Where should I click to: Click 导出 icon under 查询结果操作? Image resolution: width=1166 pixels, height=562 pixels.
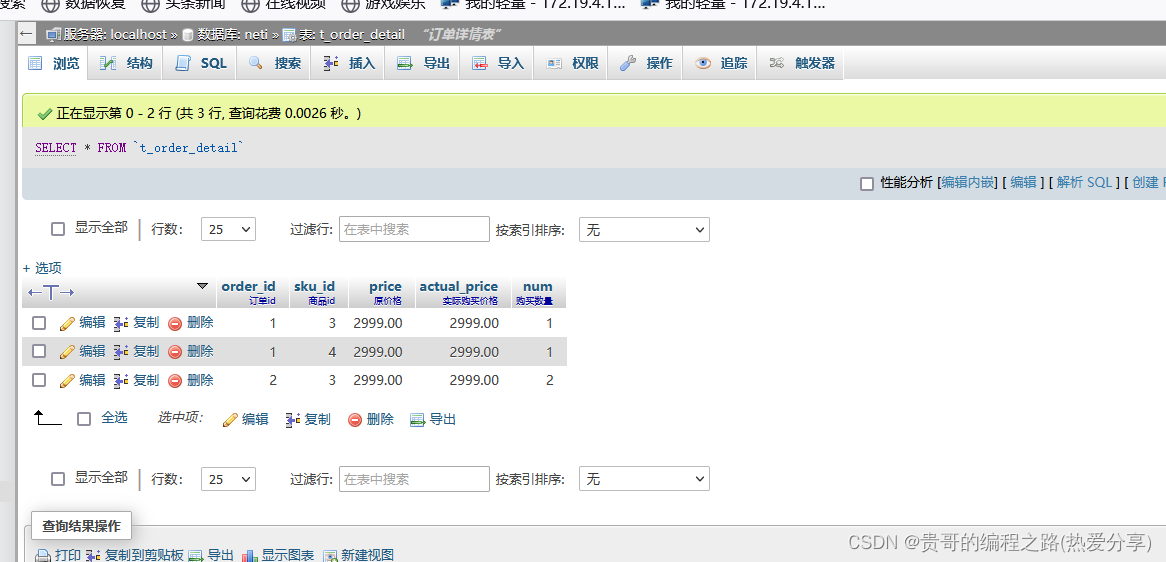pyautogui.click(x=196, y=555)
